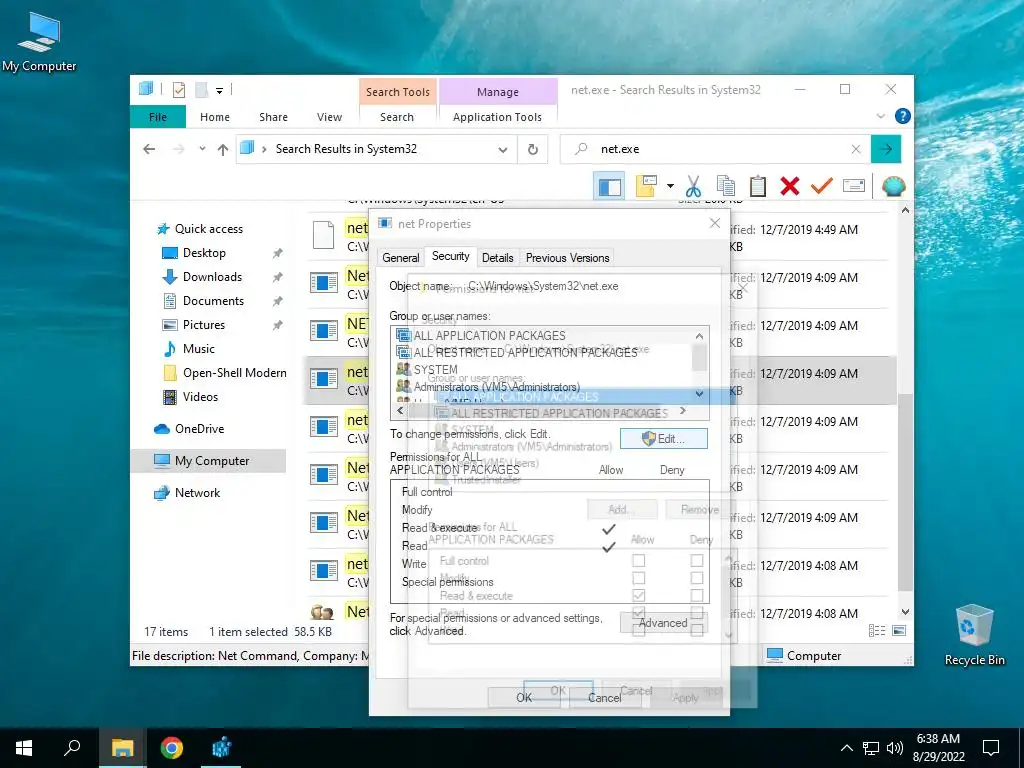
Task: Click OK in net Properties dialog
Action: pyautogui.click(x=524, y=697)
